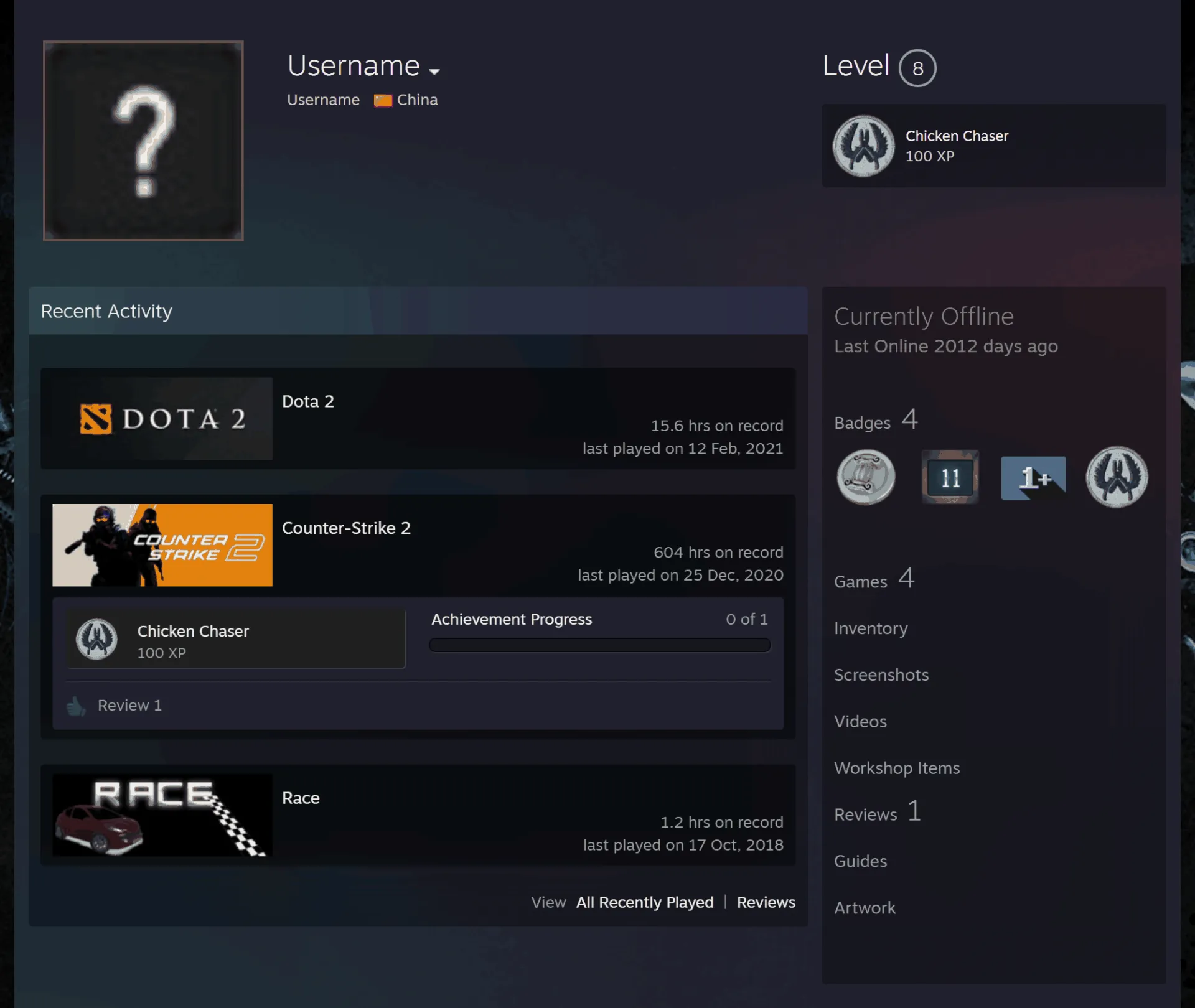Open the Race game thumbnail
Screen dimensions: 1195x1008
click(162, 815)
